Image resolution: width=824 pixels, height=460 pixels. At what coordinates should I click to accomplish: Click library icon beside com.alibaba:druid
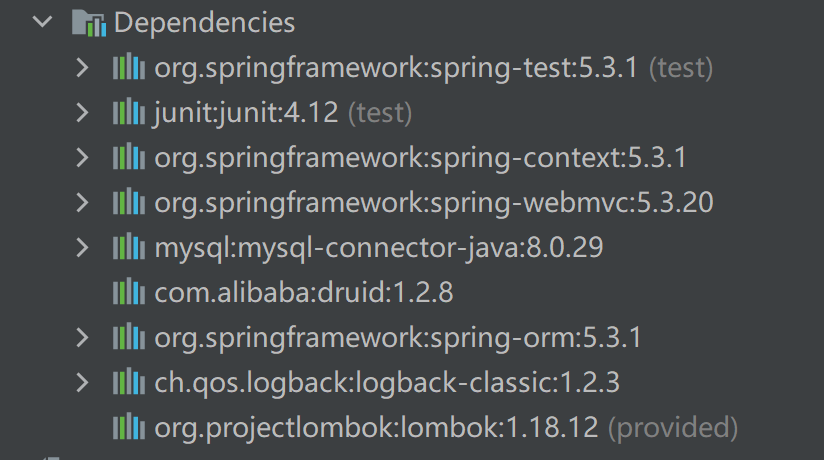[129, 292]
